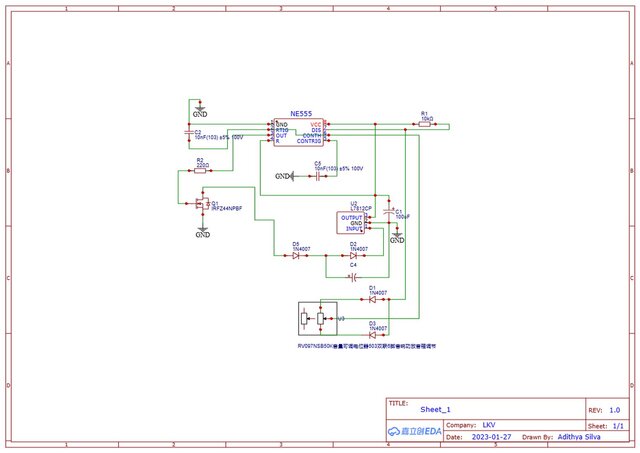Select the D2 1N4007 diode symbol

(353, 255)
